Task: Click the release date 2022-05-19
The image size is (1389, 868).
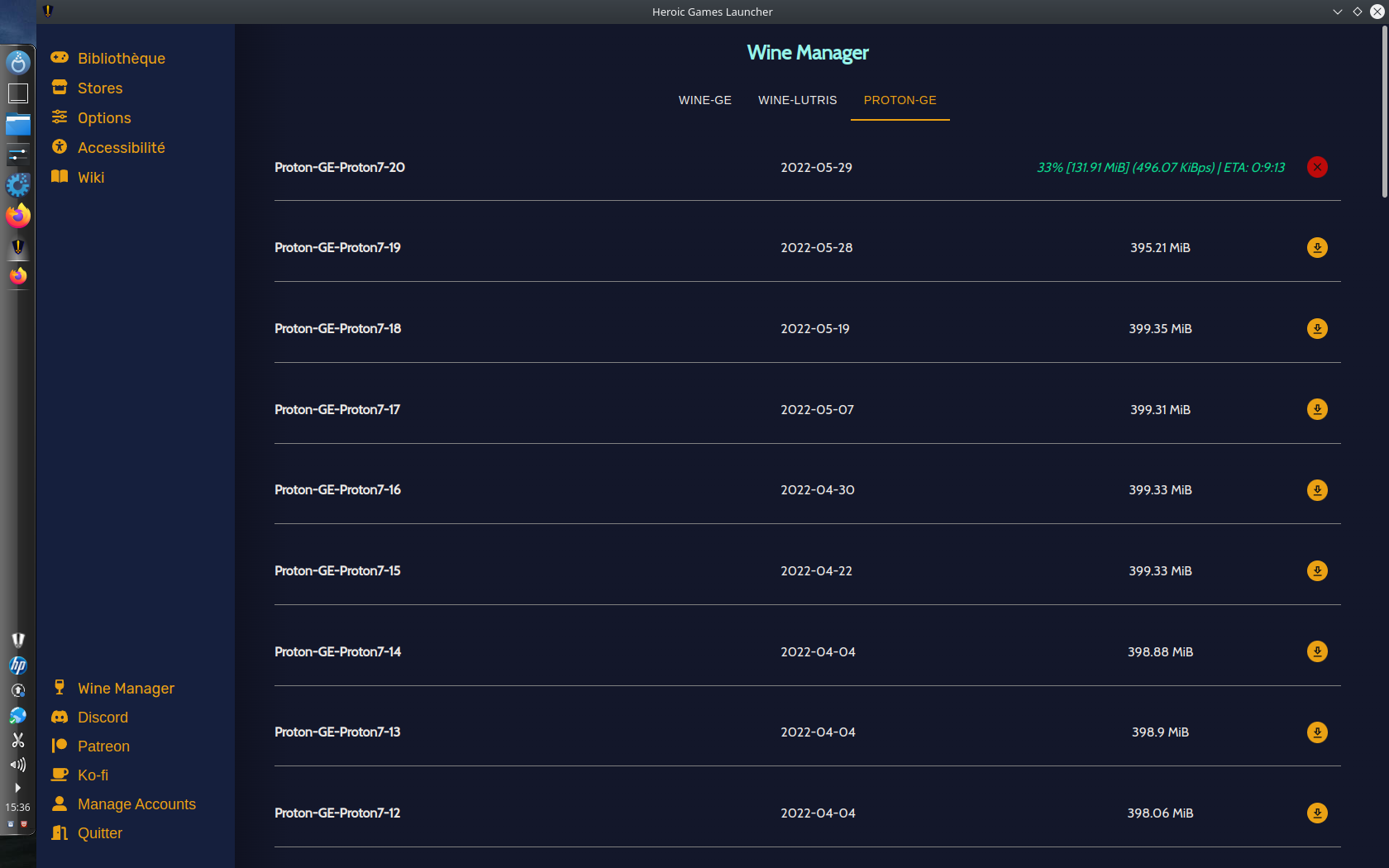Action: pos(815,329)
